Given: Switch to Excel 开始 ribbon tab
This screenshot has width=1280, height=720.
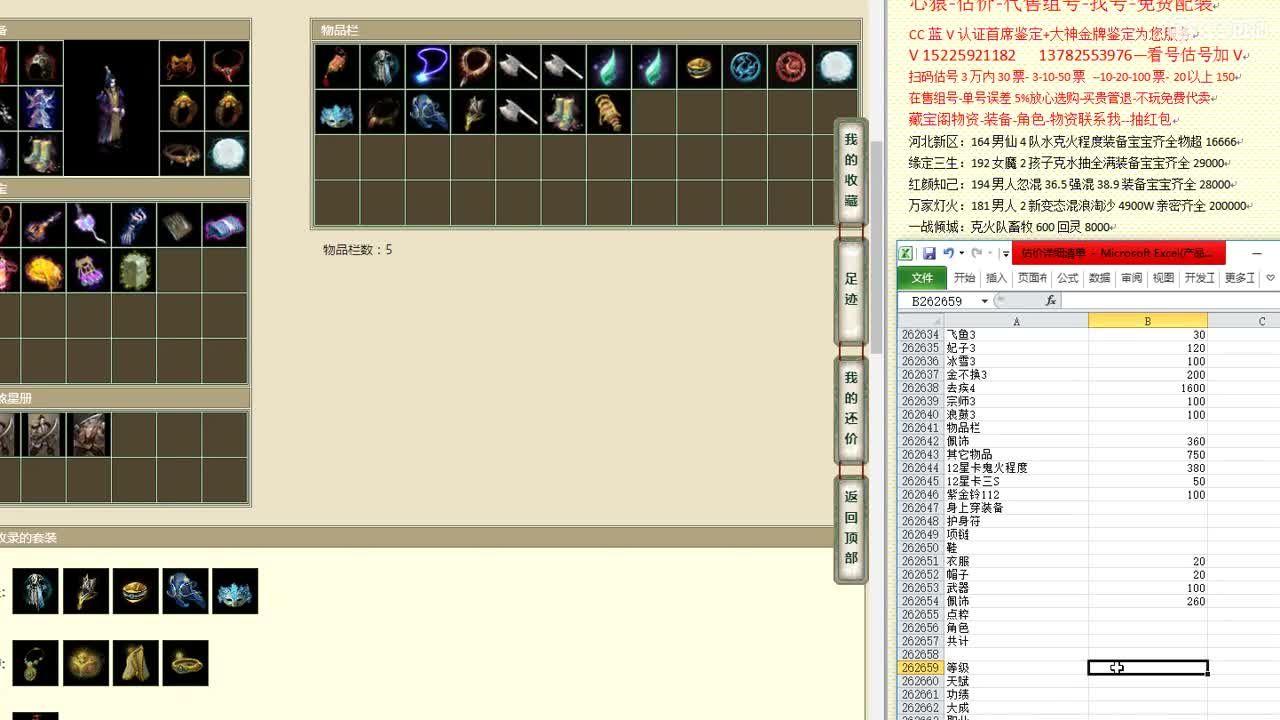Looking at the screenshot, I should point(964,278).
